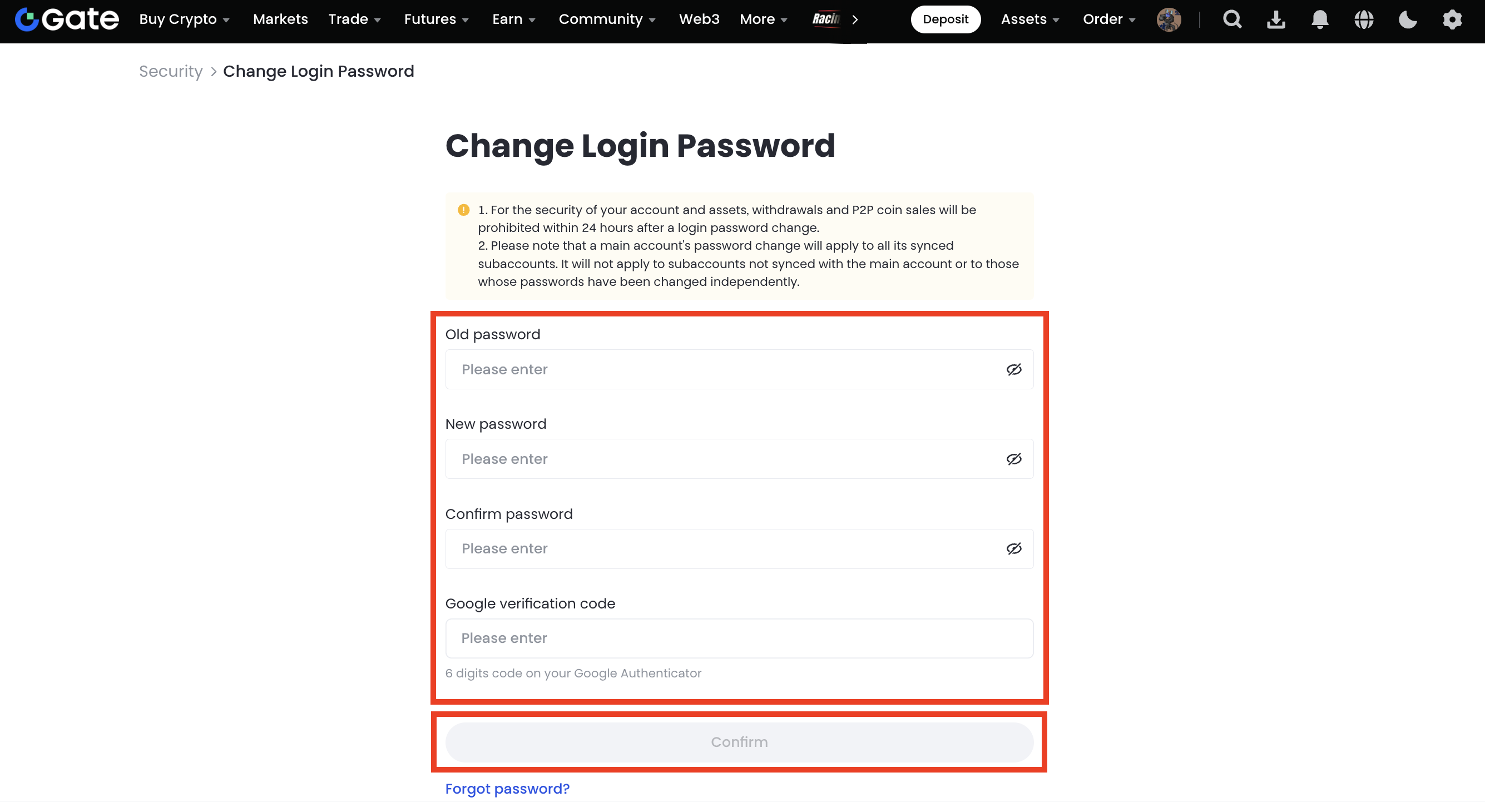Open the notifications bell icon

tap(1320, 19)
